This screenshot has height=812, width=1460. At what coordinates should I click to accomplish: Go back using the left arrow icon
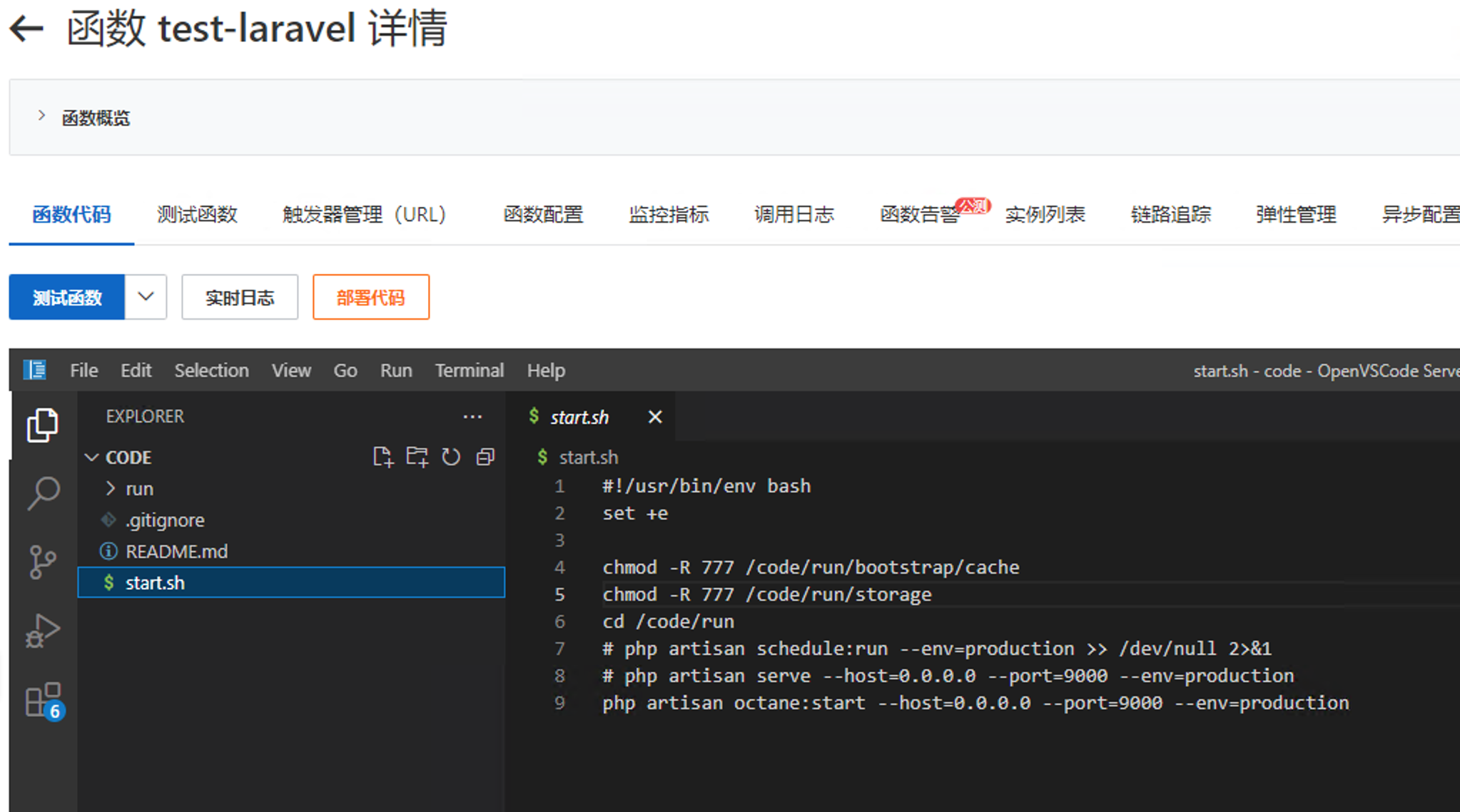pos(26,29)
